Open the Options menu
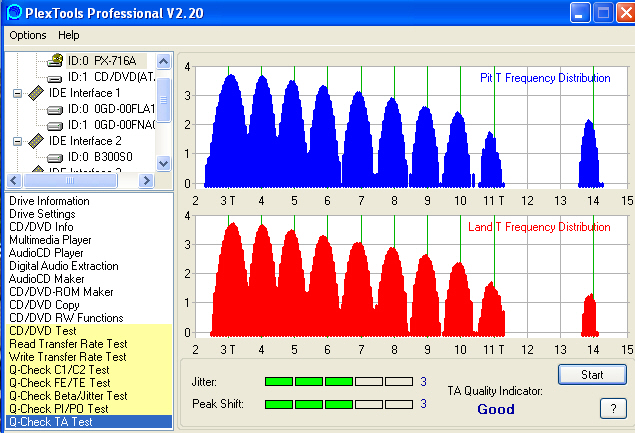635x433 pixels. (x=28, y=35)
